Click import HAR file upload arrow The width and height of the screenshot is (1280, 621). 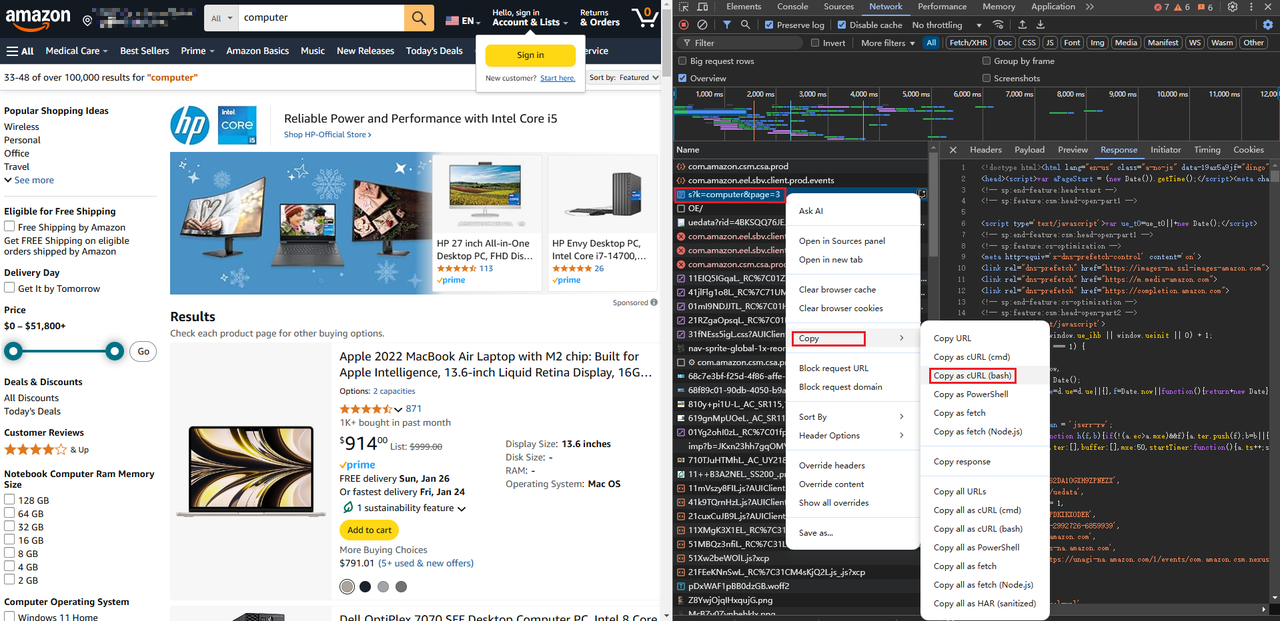click(1023, 25)
